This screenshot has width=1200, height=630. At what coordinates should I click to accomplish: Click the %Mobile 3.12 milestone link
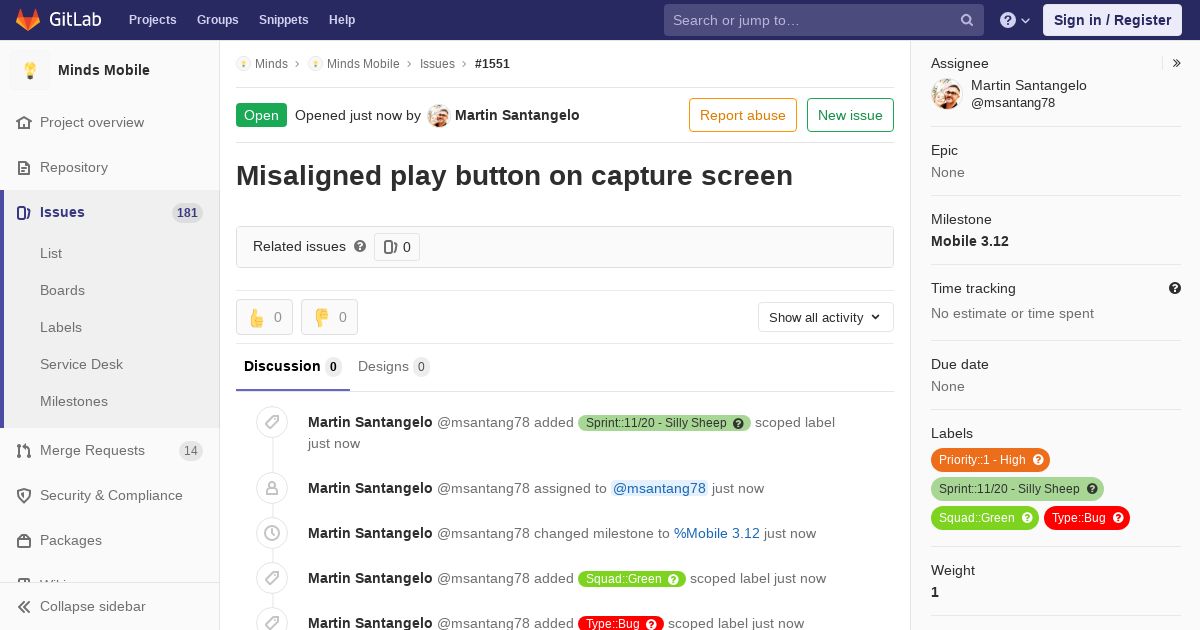point(717,533)
